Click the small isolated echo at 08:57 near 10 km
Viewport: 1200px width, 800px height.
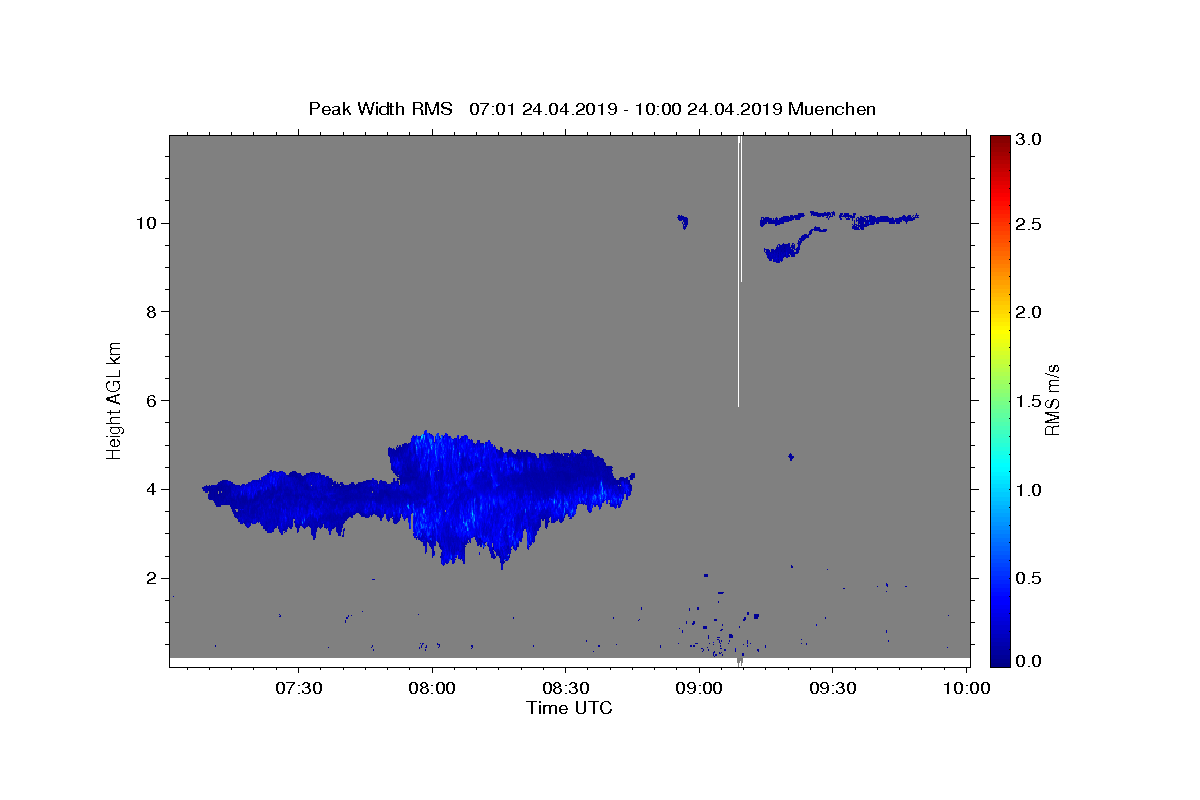(683, 221)
